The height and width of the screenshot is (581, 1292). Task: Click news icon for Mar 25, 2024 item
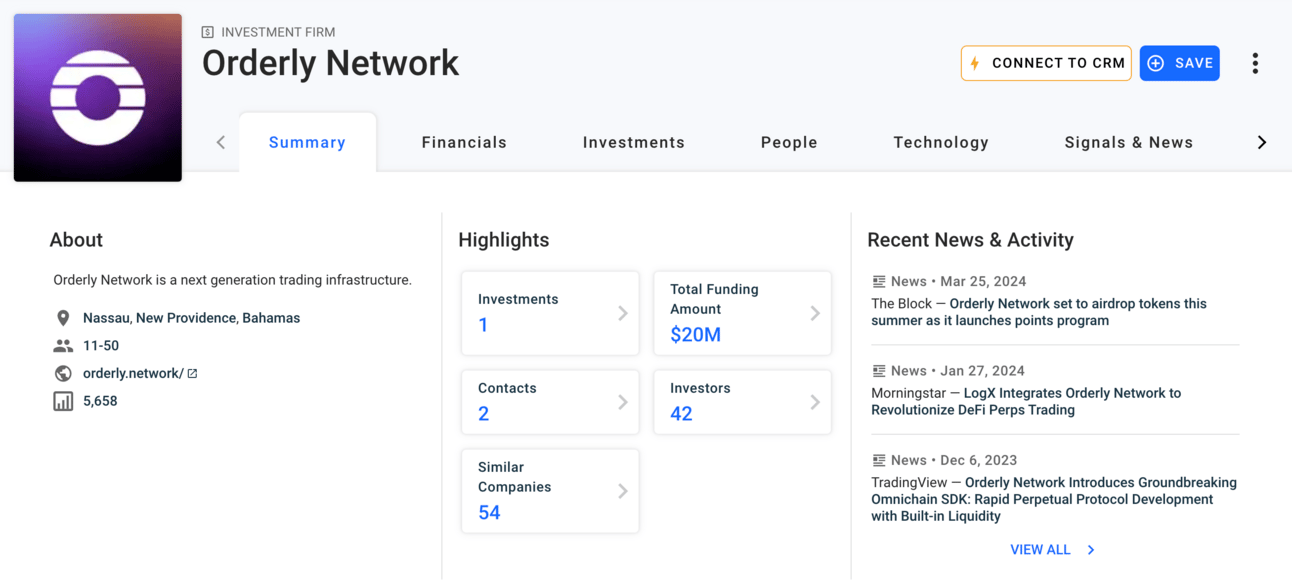pos(878,282)
